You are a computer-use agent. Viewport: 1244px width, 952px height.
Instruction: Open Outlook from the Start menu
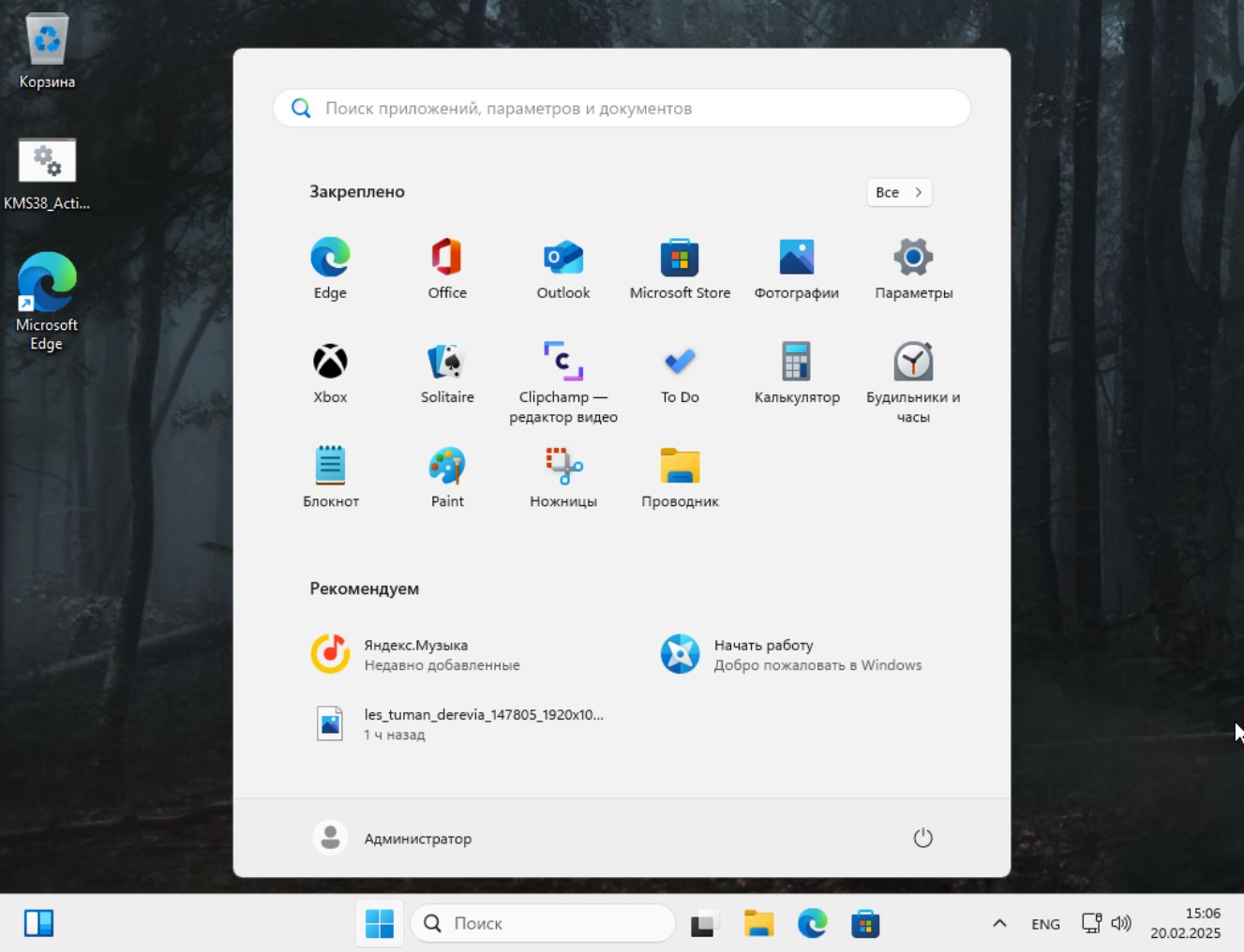tap(563, 269)
